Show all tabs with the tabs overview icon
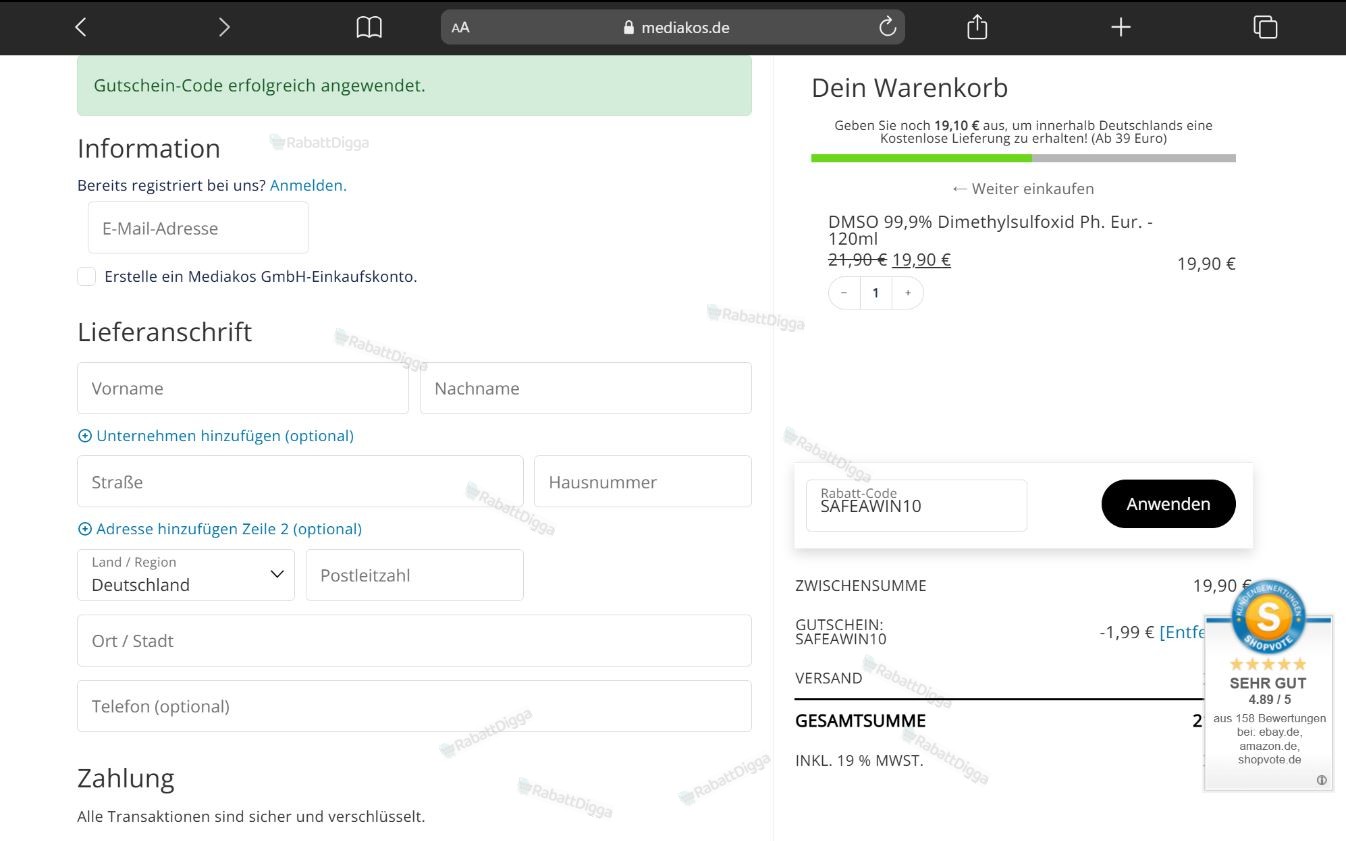 click(1265, 27)
